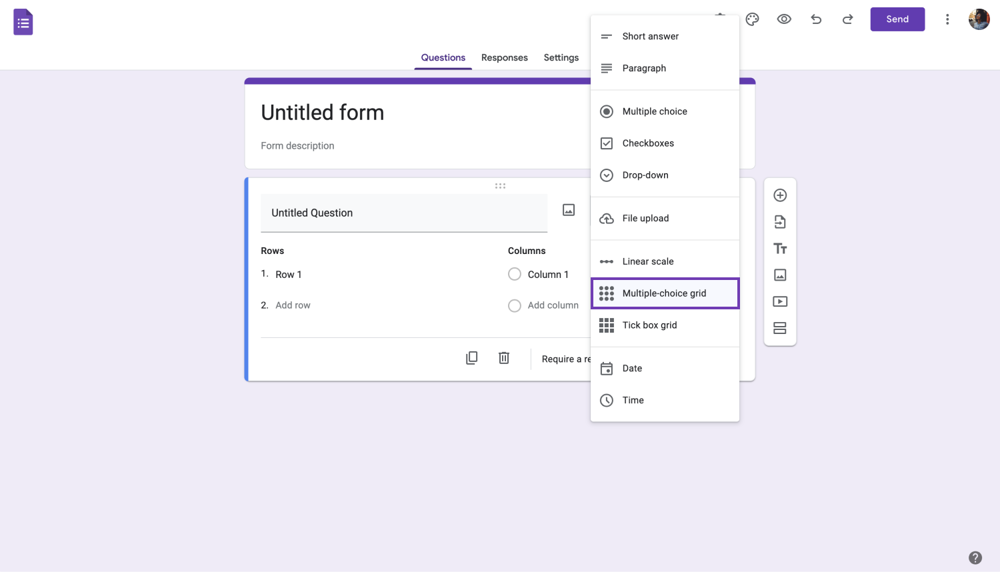Click Add column text
The height and width of the screenshot is (572, 1000).
pos(553,305)
